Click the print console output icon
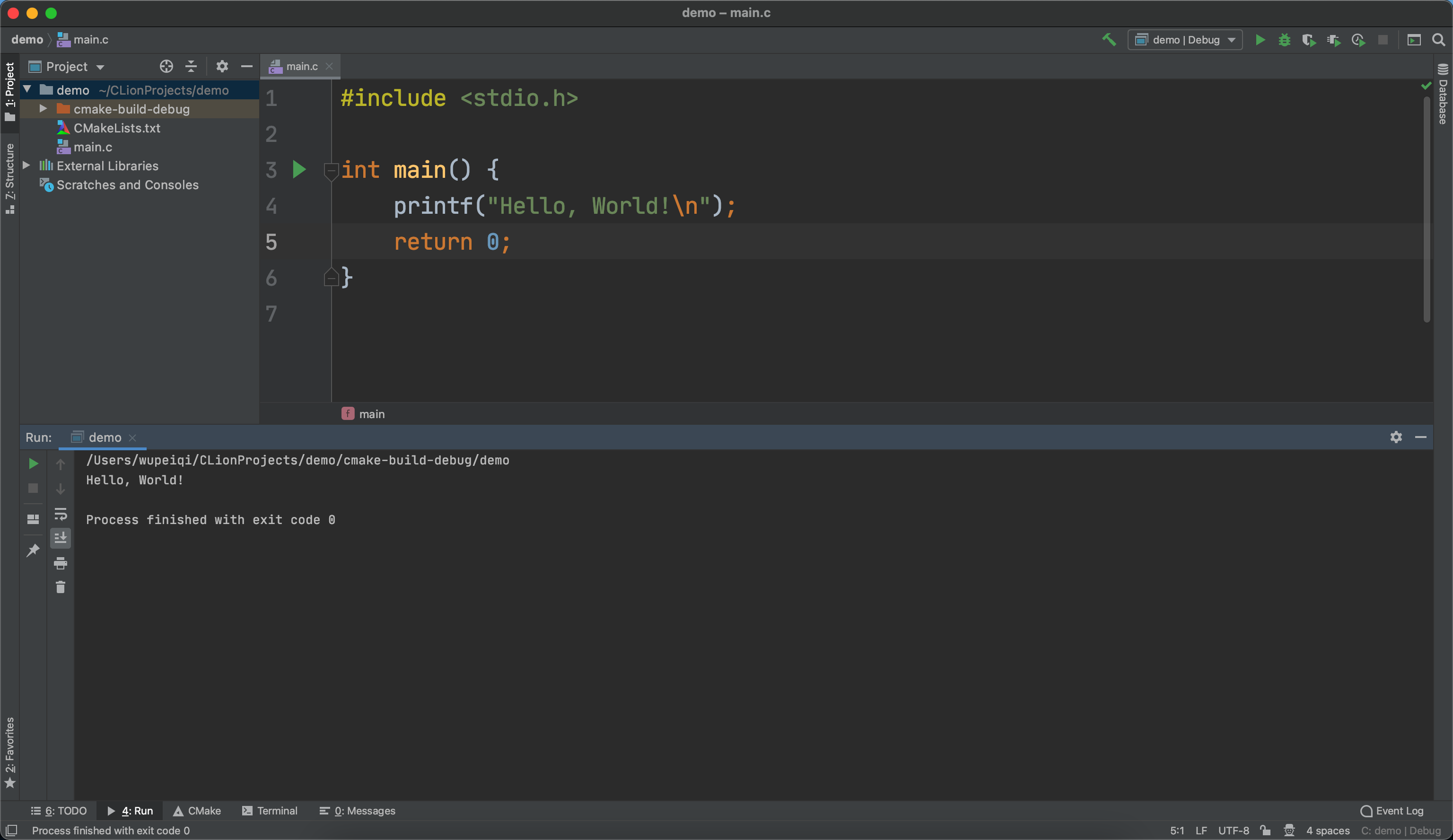 (60, 563)
